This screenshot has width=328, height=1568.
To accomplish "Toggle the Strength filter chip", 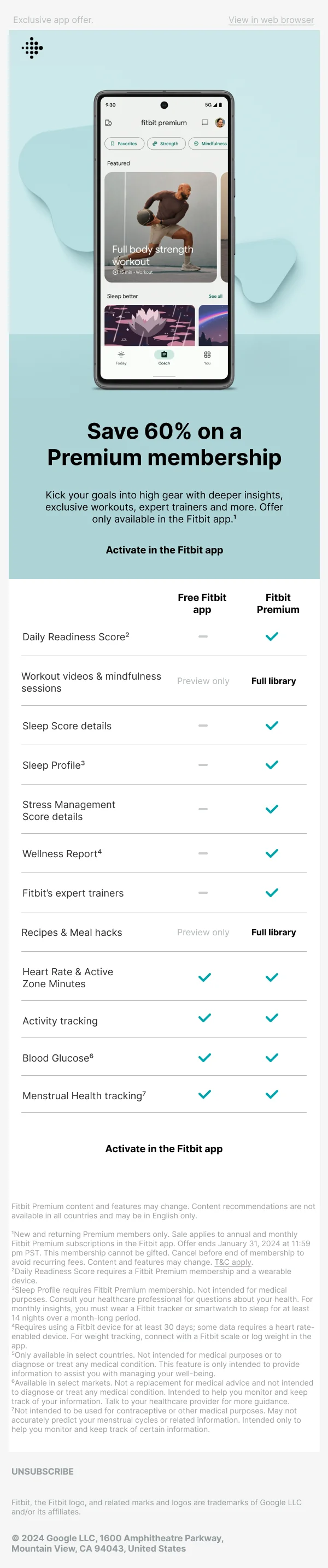I will tap(166, 144).
